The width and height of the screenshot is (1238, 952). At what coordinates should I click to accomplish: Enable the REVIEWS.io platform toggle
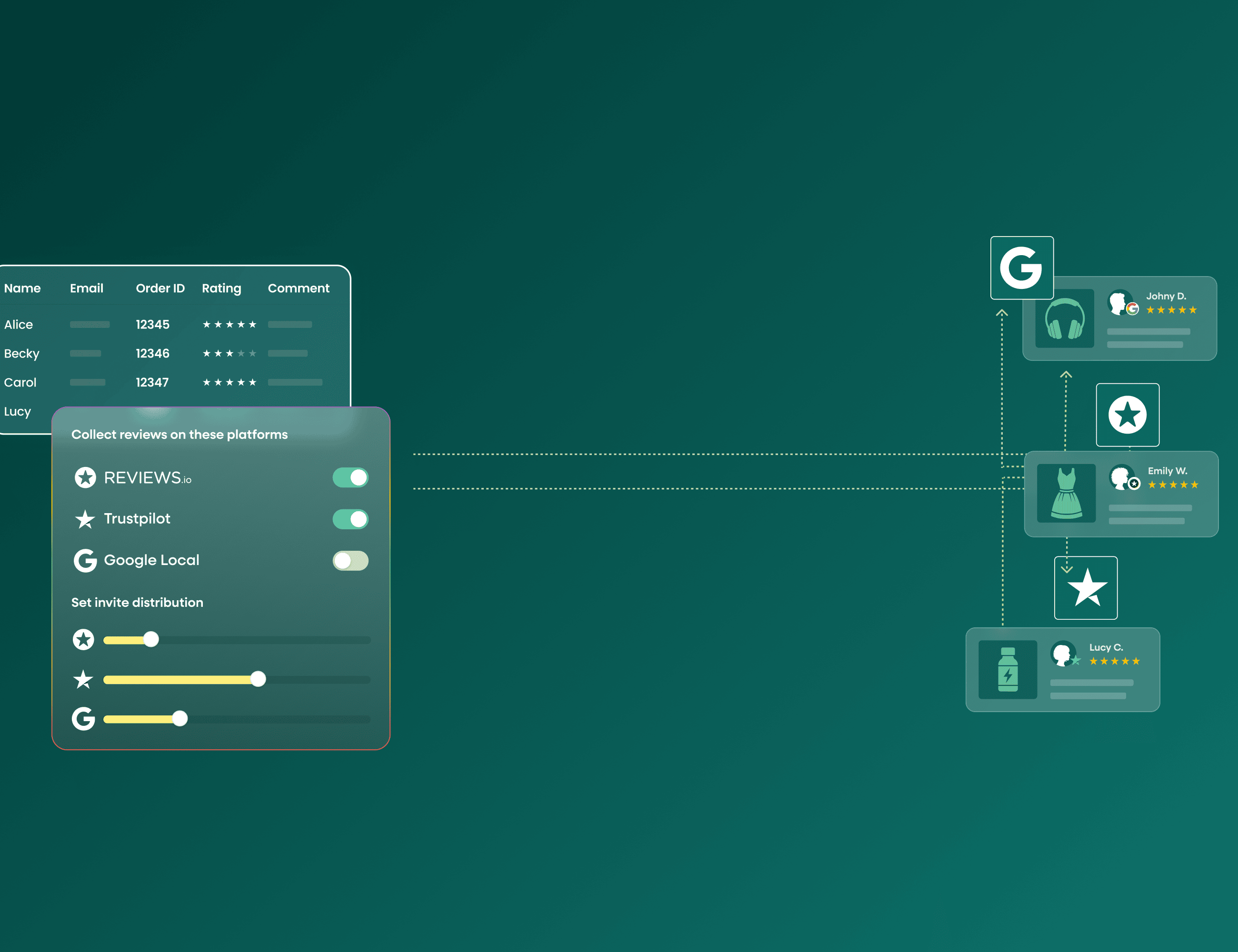point(350,478)
